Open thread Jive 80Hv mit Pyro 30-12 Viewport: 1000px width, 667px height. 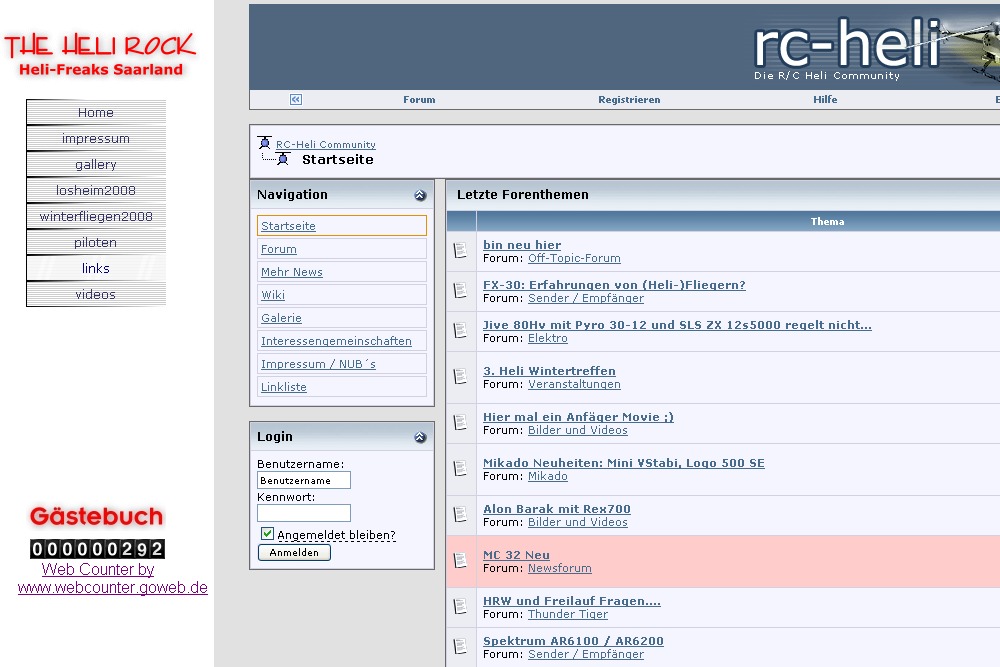[677, 325]
